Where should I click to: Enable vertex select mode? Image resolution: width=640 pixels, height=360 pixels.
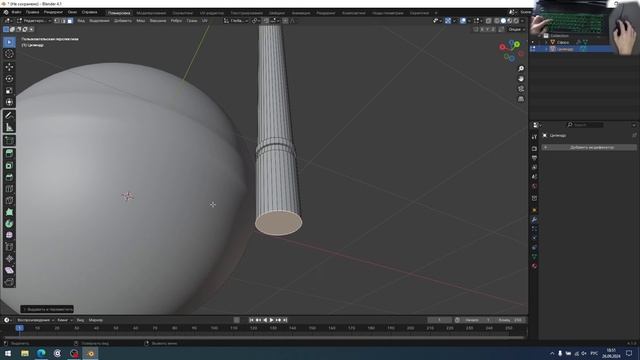[x=57, y=20]
